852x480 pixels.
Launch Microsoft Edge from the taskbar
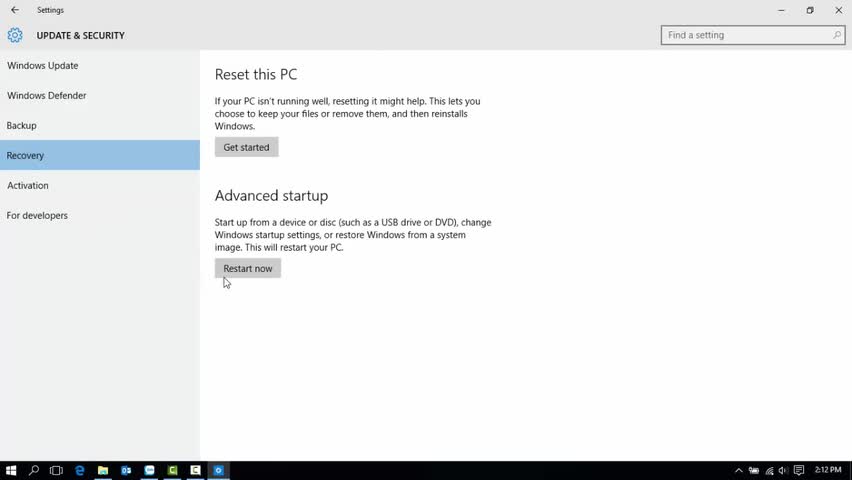click(79, 470)
